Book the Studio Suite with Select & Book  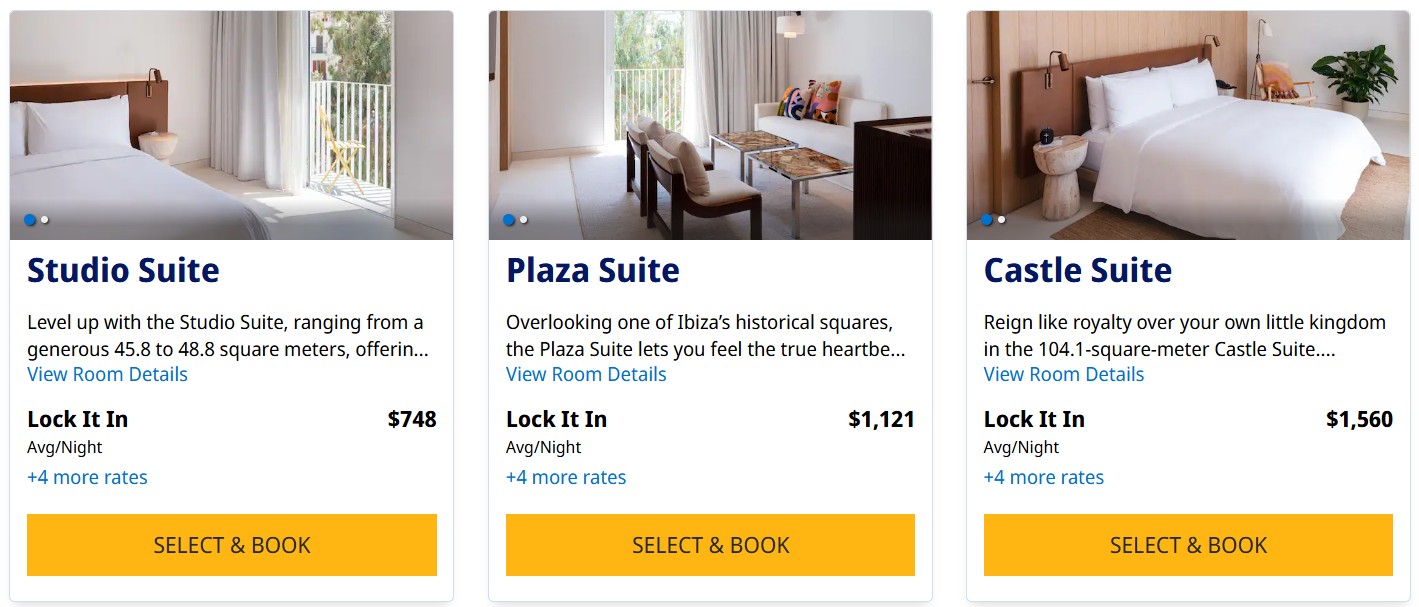pyautogui.click(x=232, y=545)
